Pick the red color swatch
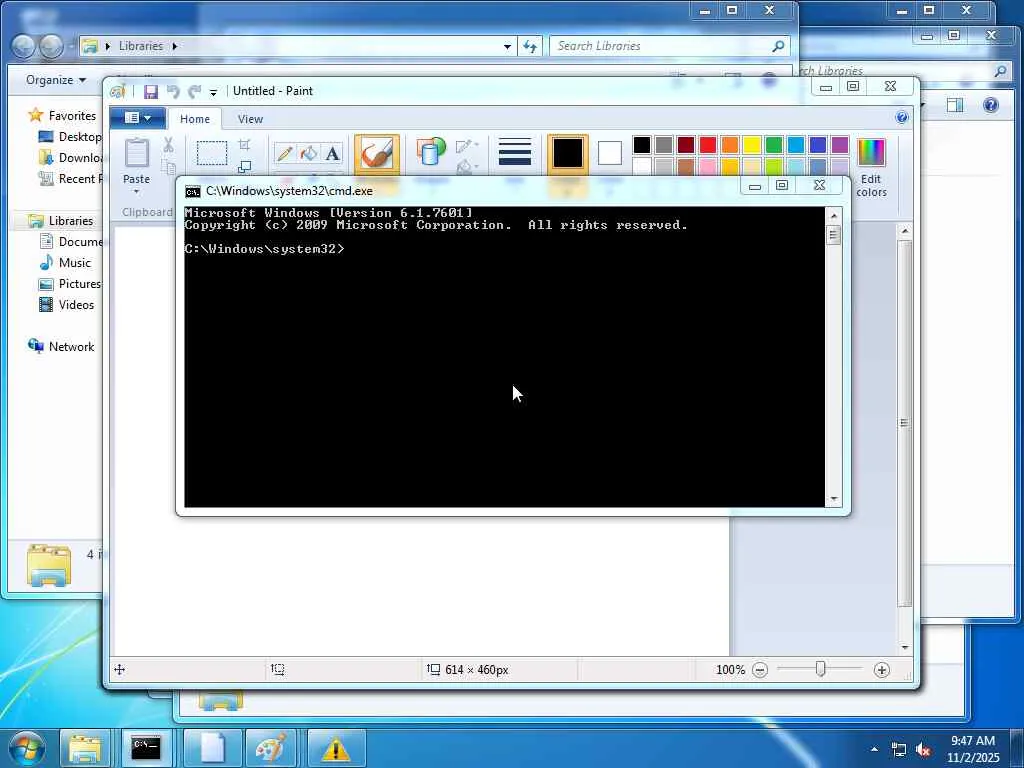This screenshot has height=768, width=1024. pyautogui.click(x=708, y=145)
